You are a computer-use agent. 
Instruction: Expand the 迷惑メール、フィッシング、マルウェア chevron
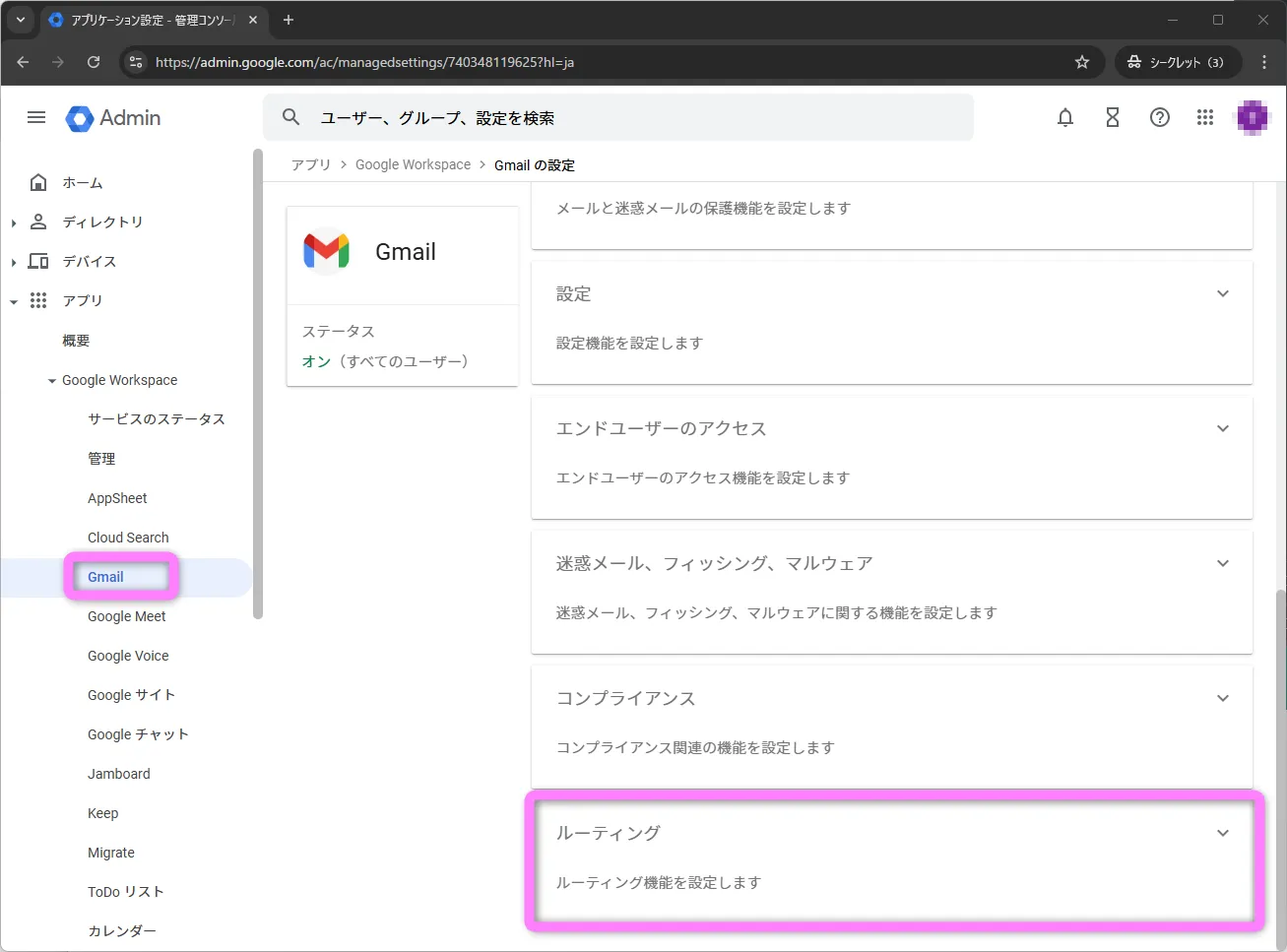pyautogui.click(x=1223, y=563)
